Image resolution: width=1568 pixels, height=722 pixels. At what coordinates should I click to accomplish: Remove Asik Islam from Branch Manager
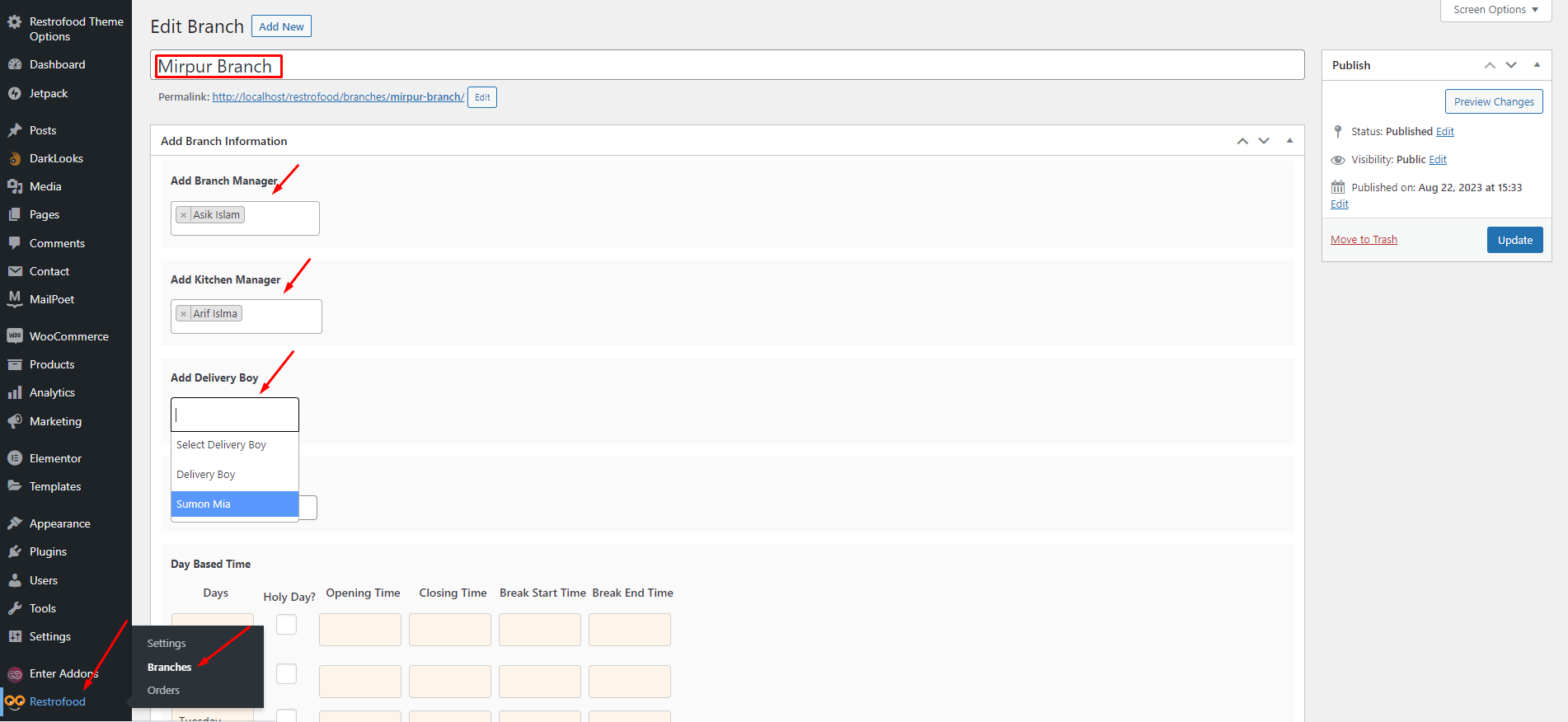184,215
